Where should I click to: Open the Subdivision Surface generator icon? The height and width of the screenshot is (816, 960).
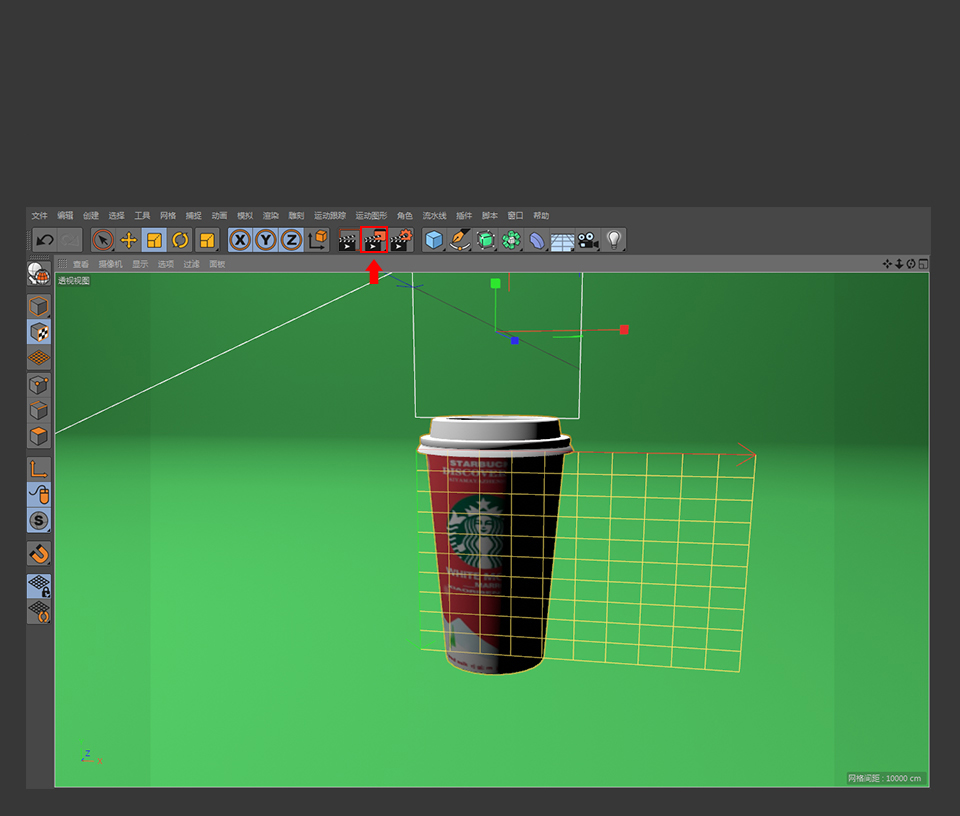point(486,240)
